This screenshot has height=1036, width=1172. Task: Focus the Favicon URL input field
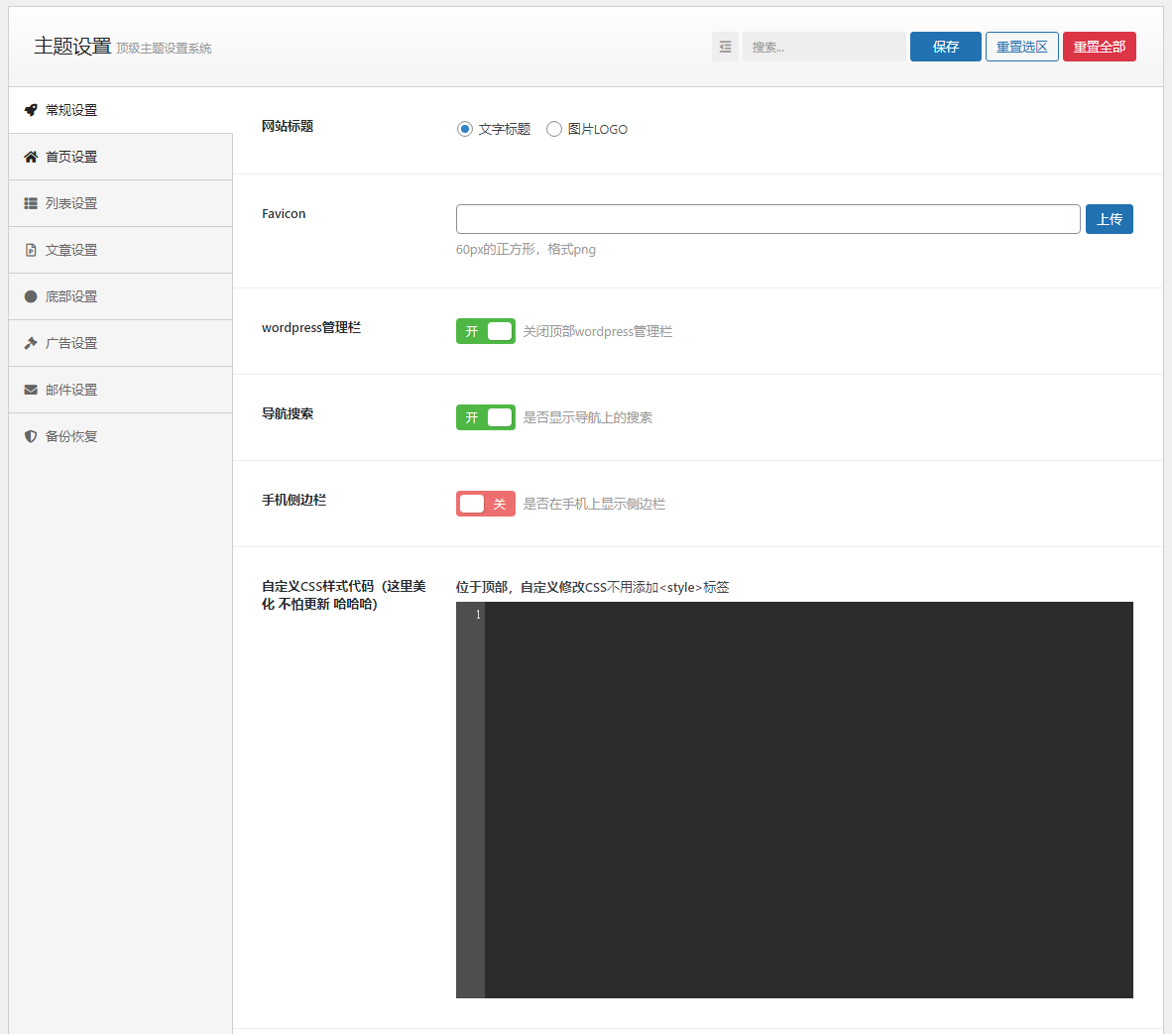(767, 219)
